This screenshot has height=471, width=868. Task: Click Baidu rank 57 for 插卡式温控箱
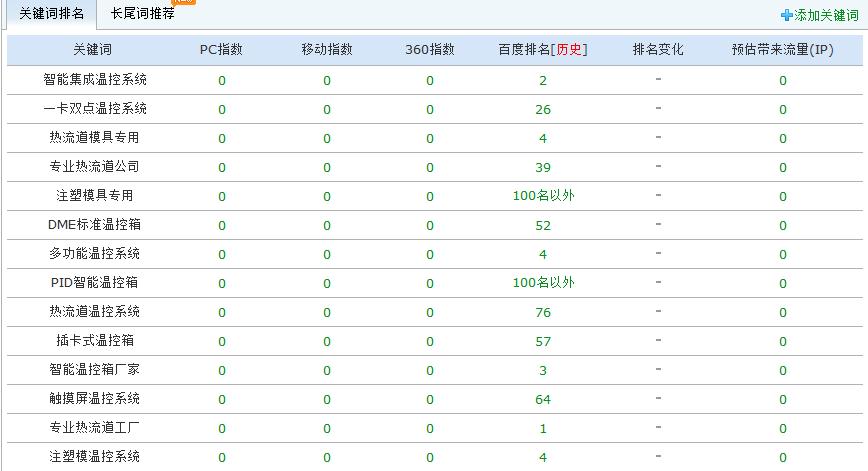[543, 341]
